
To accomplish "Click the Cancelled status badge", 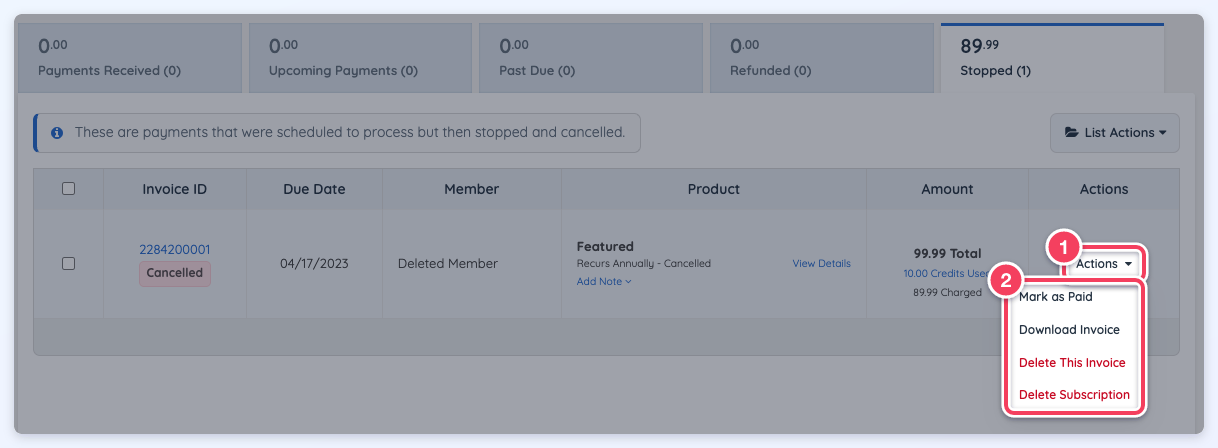I will (x=175, y=273).
